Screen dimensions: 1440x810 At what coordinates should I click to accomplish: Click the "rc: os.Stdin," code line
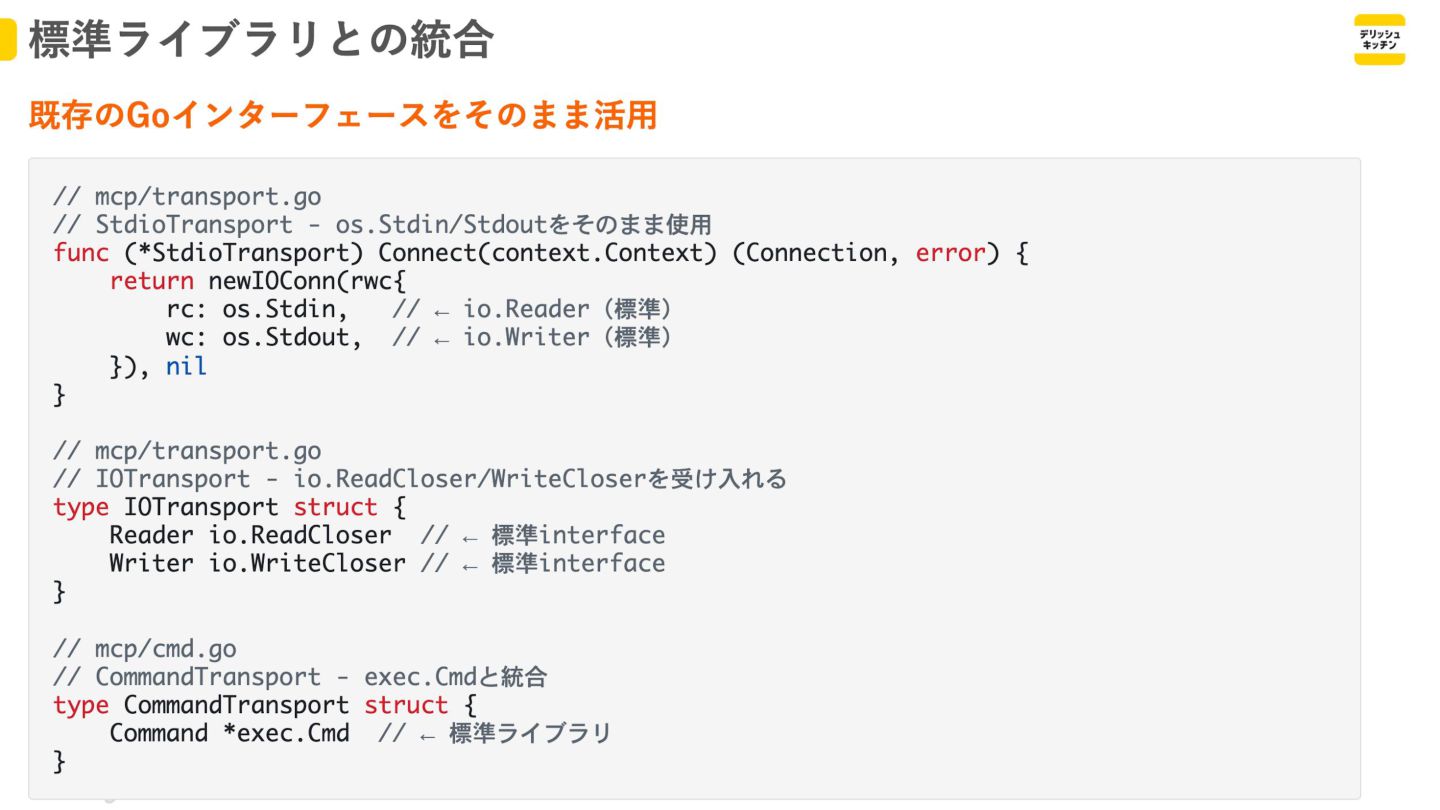click(x=257, y=309)
